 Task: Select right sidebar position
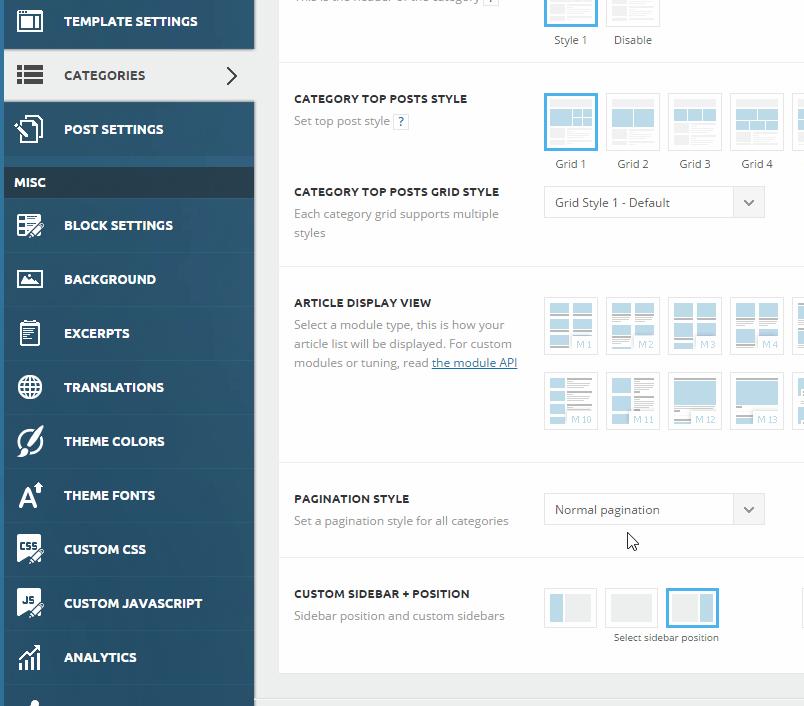click(692, 608)
